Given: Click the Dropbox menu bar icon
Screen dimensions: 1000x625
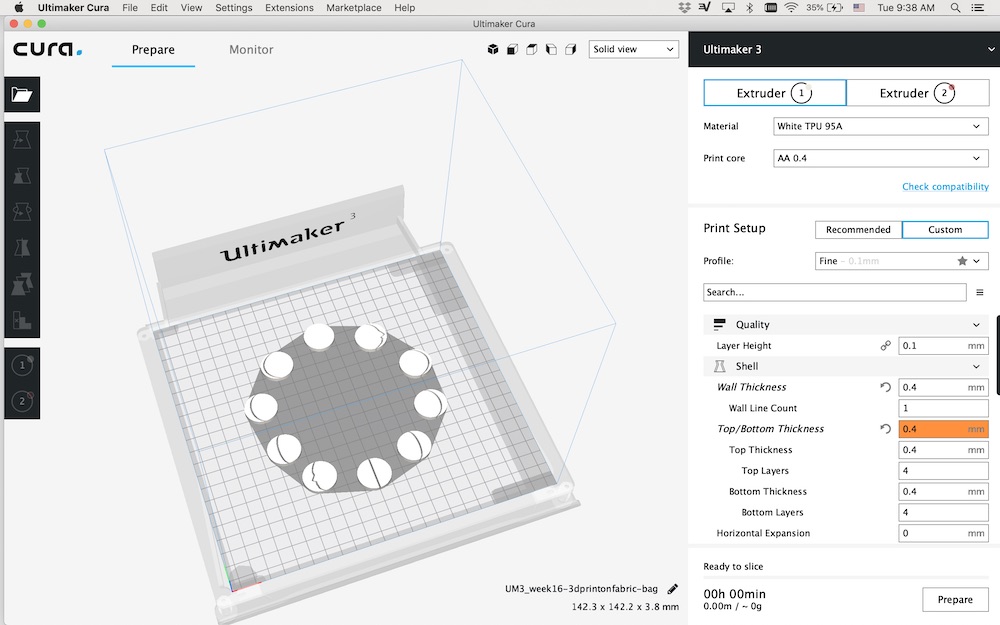Looking at the screenshot, I should [x=684, y=8].
